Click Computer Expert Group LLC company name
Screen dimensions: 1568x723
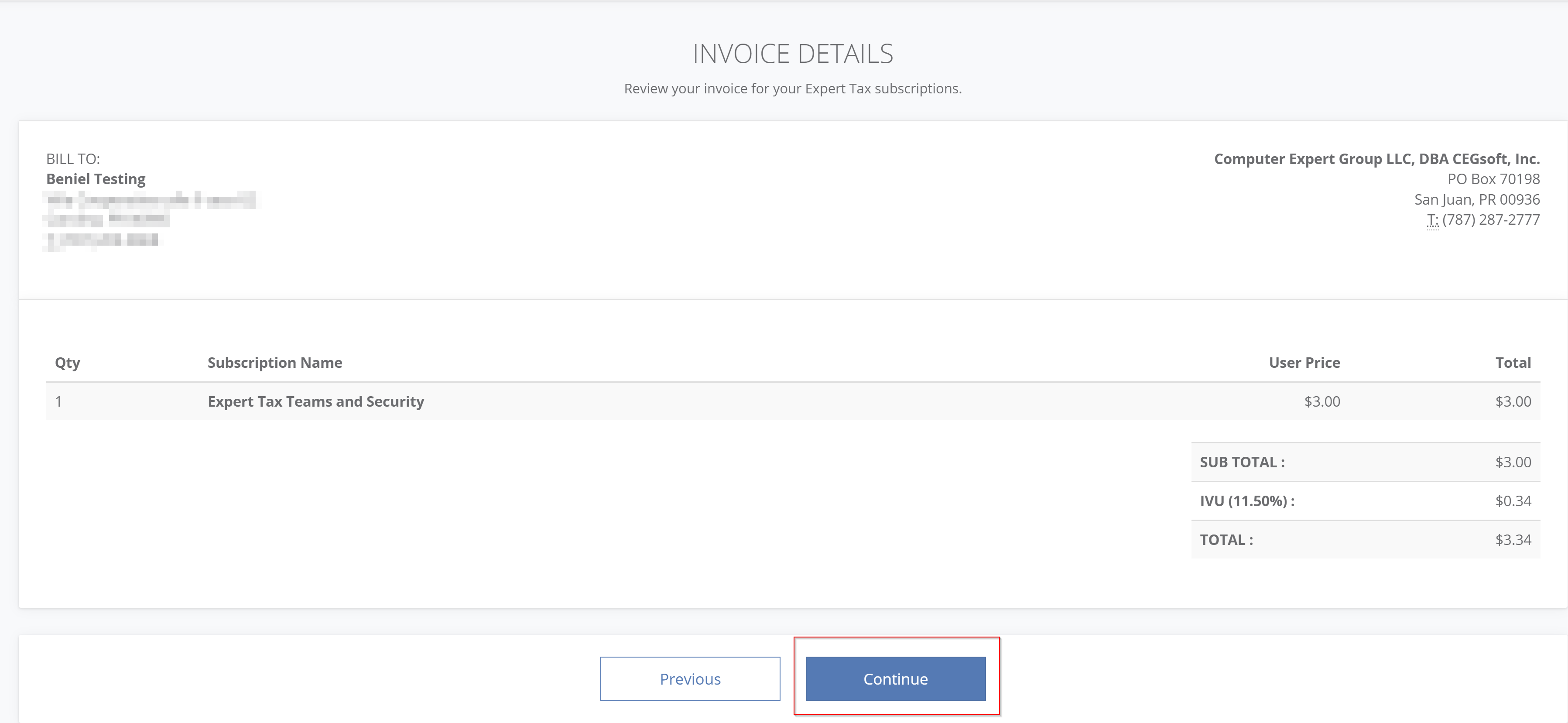[1377, 159]
